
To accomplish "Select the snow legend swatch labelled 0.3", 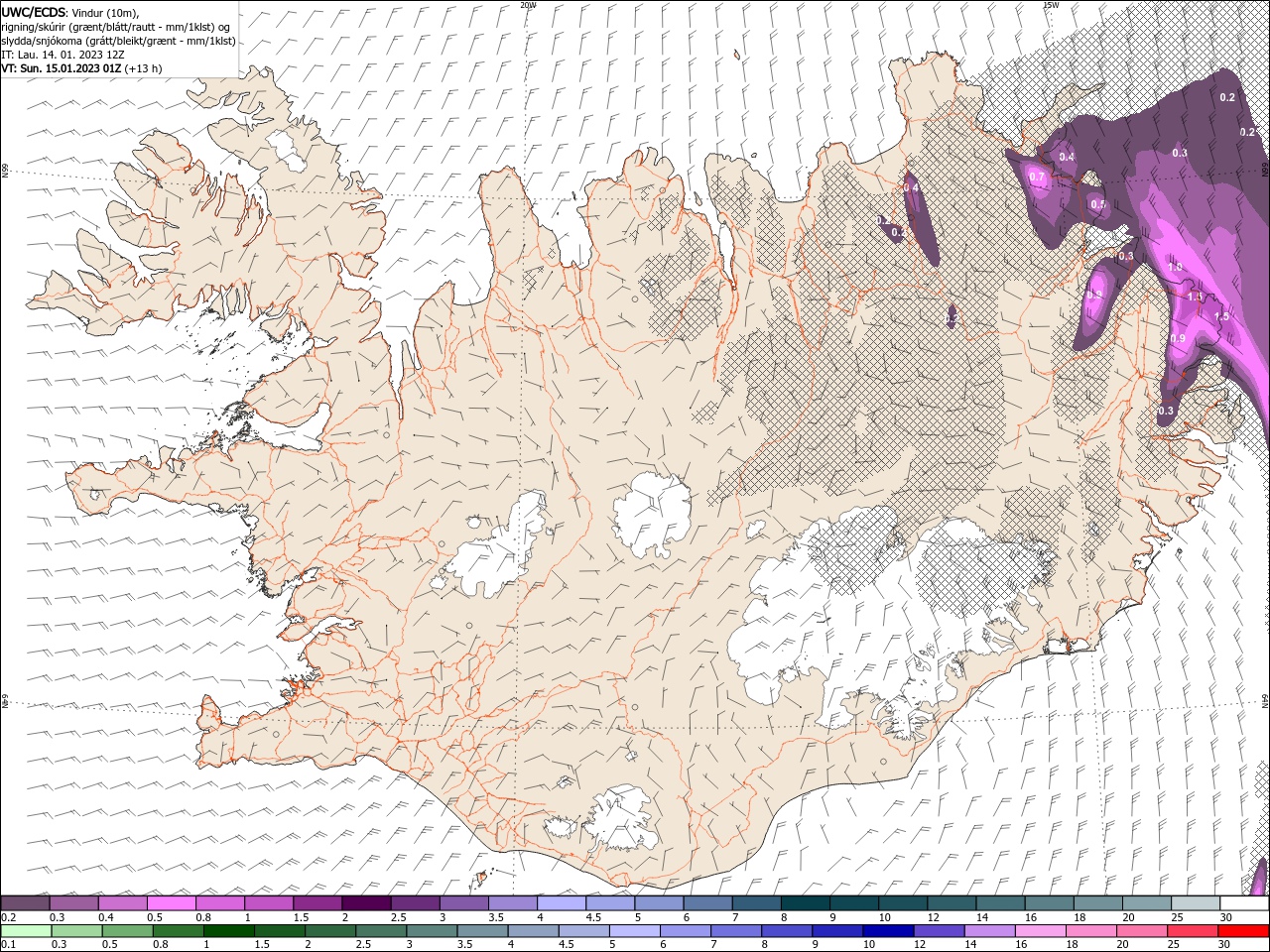I will (73, 903).
